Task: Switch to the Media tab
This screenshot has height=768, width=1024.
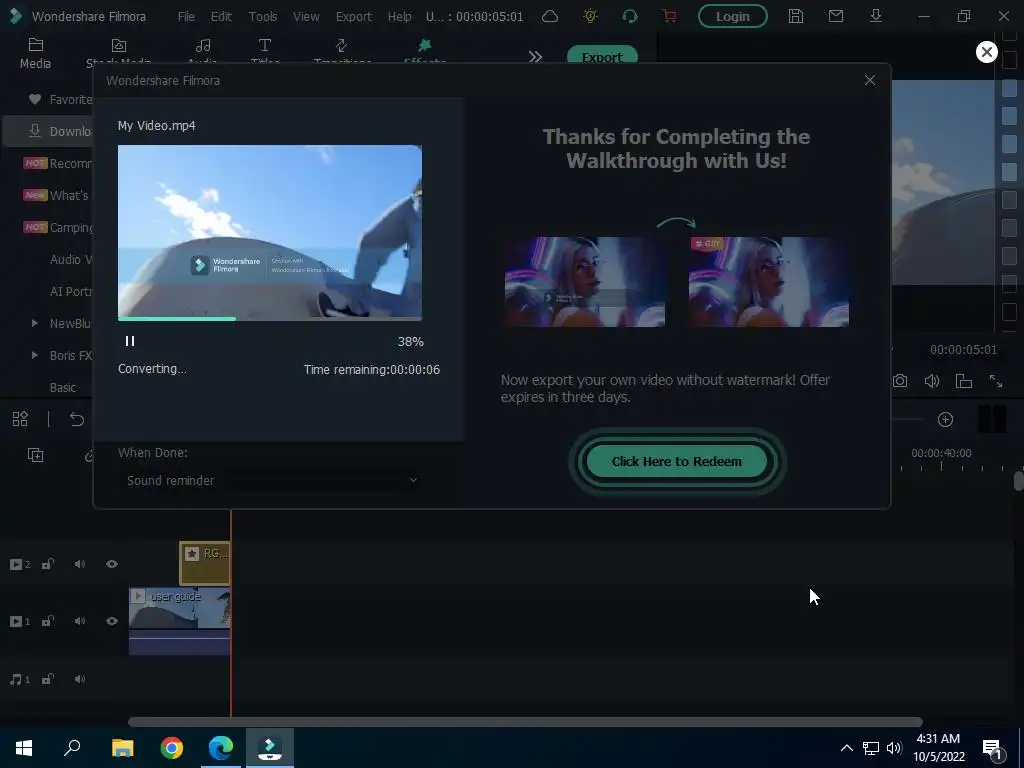Action: [35, 54]
